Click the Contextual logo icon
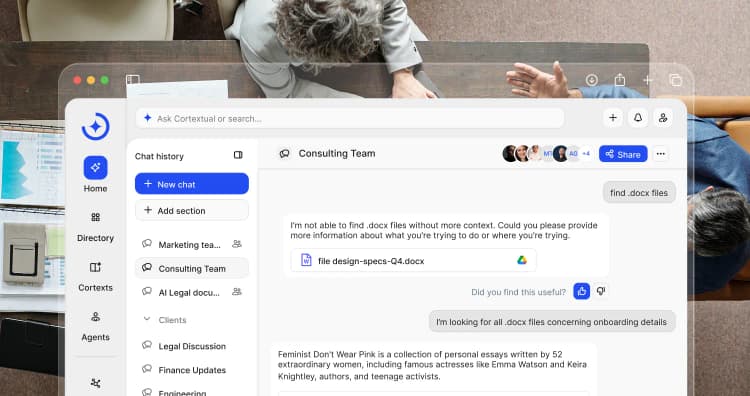This screenshot has width=750, height=396. tap(96, 127)
